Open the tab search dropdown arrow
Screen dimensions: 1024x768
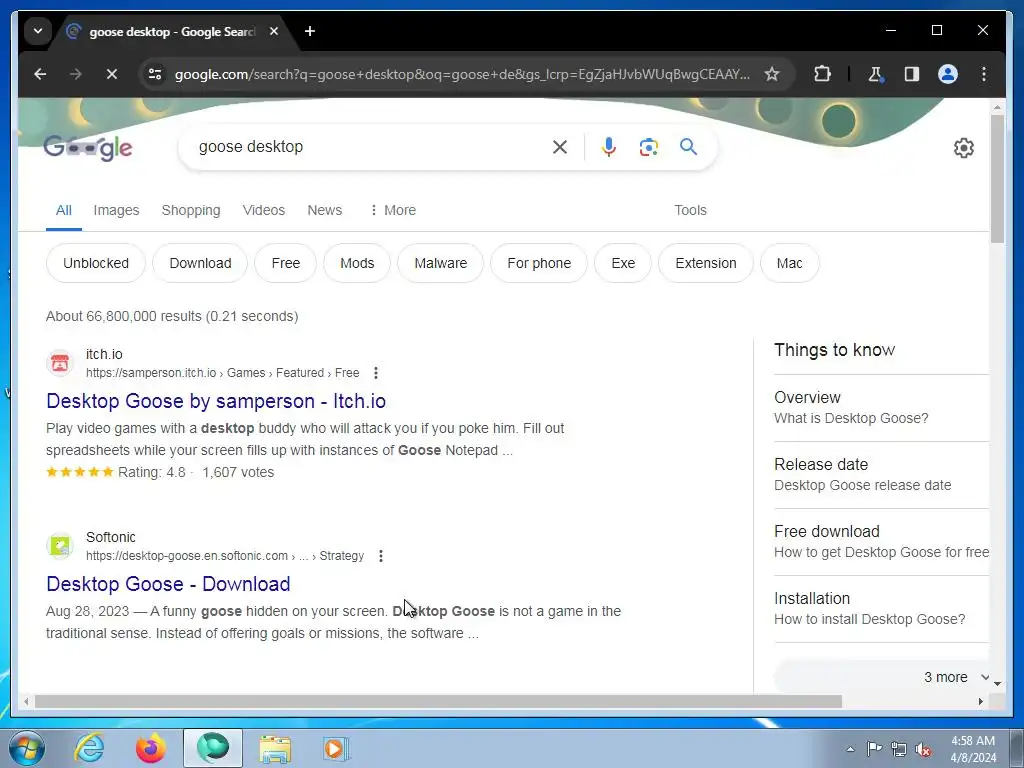[38, 31]
